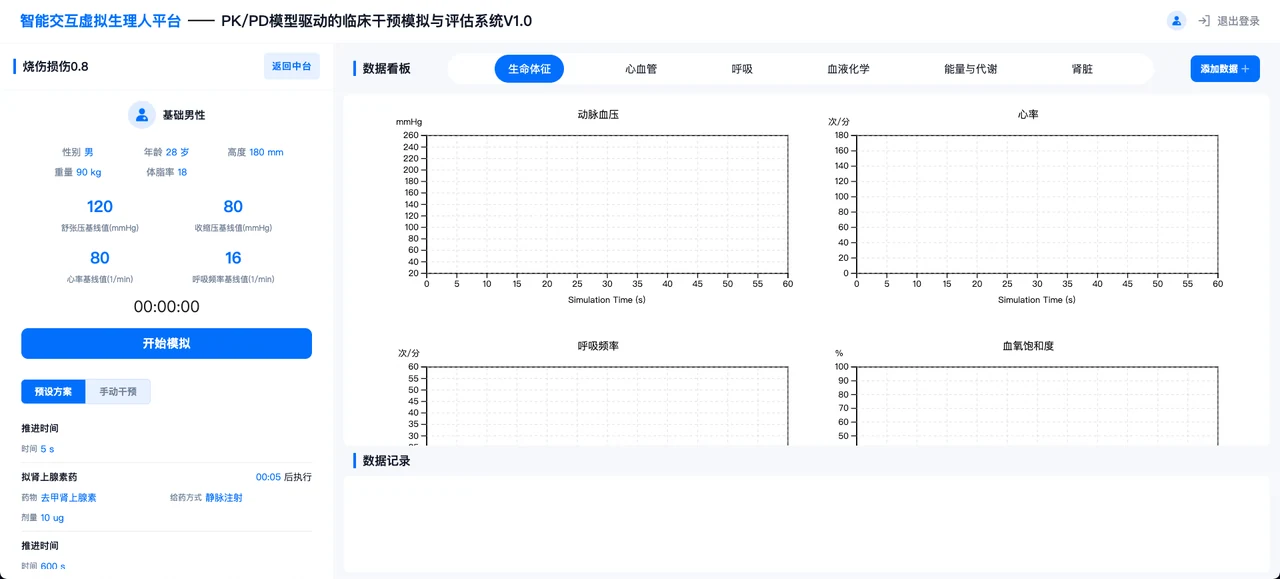The width and height of the screenshot is (1280, 579).
Task: Click the 性别 男 field
Action: click(78, 153)
